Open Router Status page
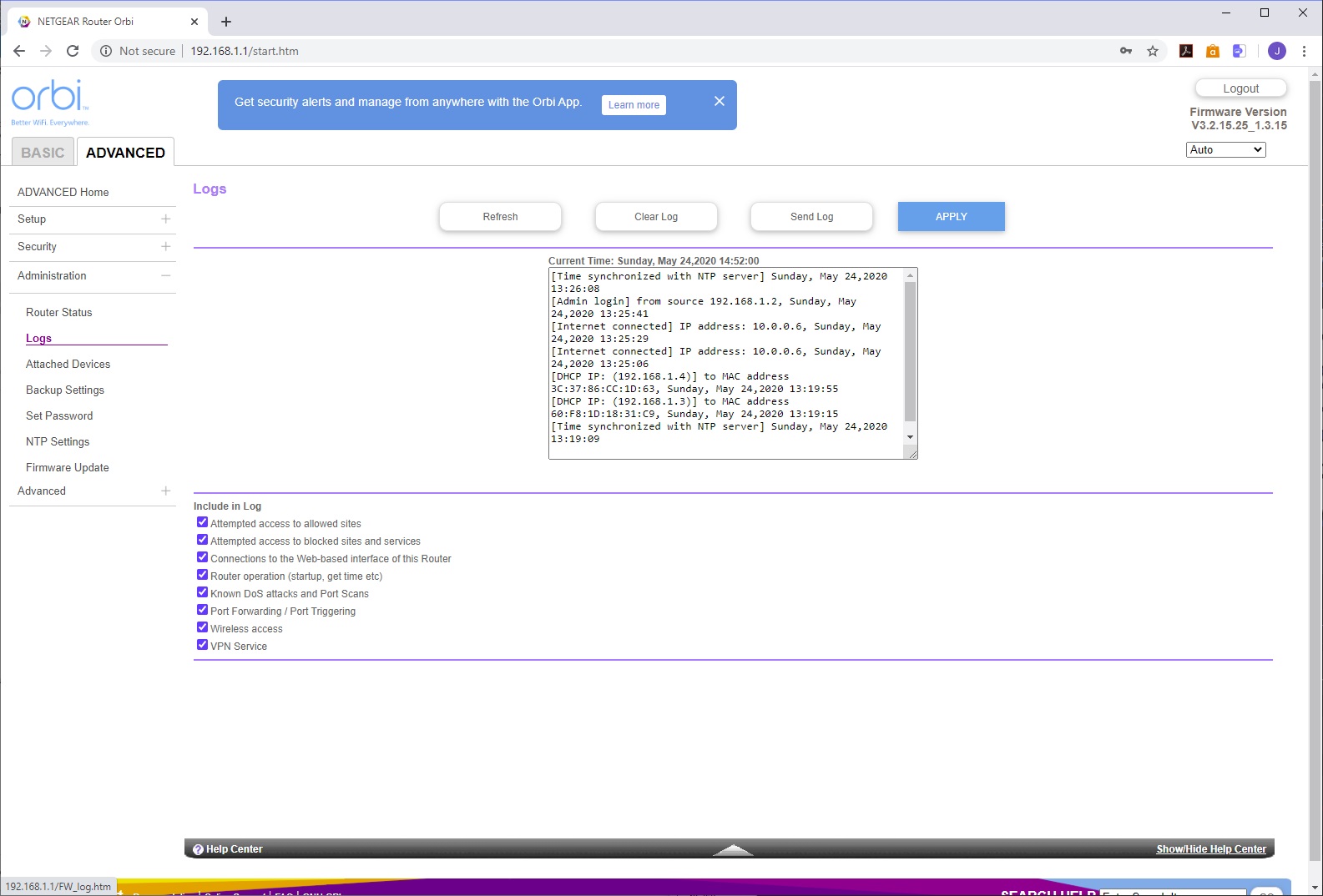This screenshot has width=1323, height=896. click(x=59, y=312)
